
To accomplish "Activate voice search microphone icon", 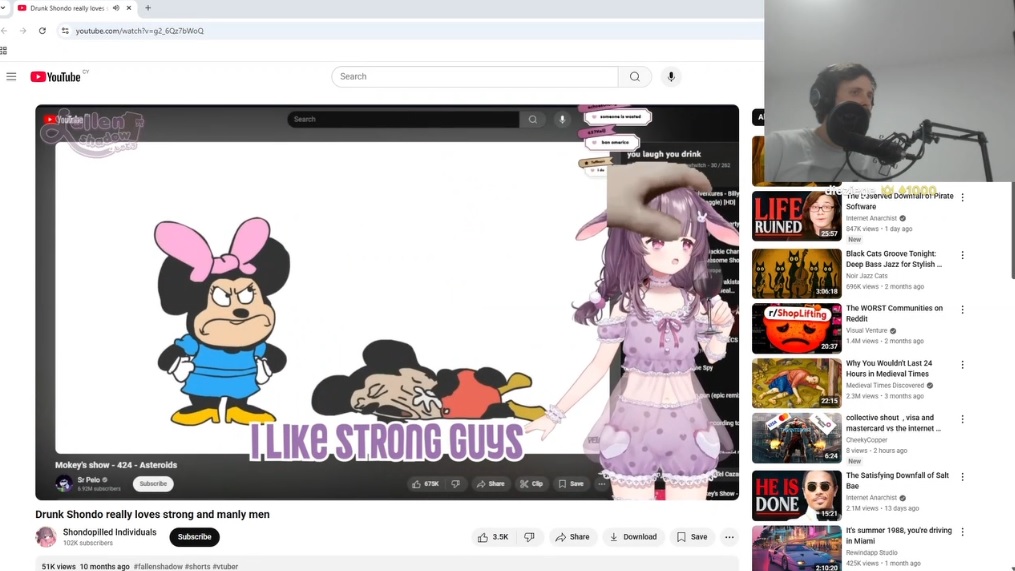I will [x=671, y=76].
